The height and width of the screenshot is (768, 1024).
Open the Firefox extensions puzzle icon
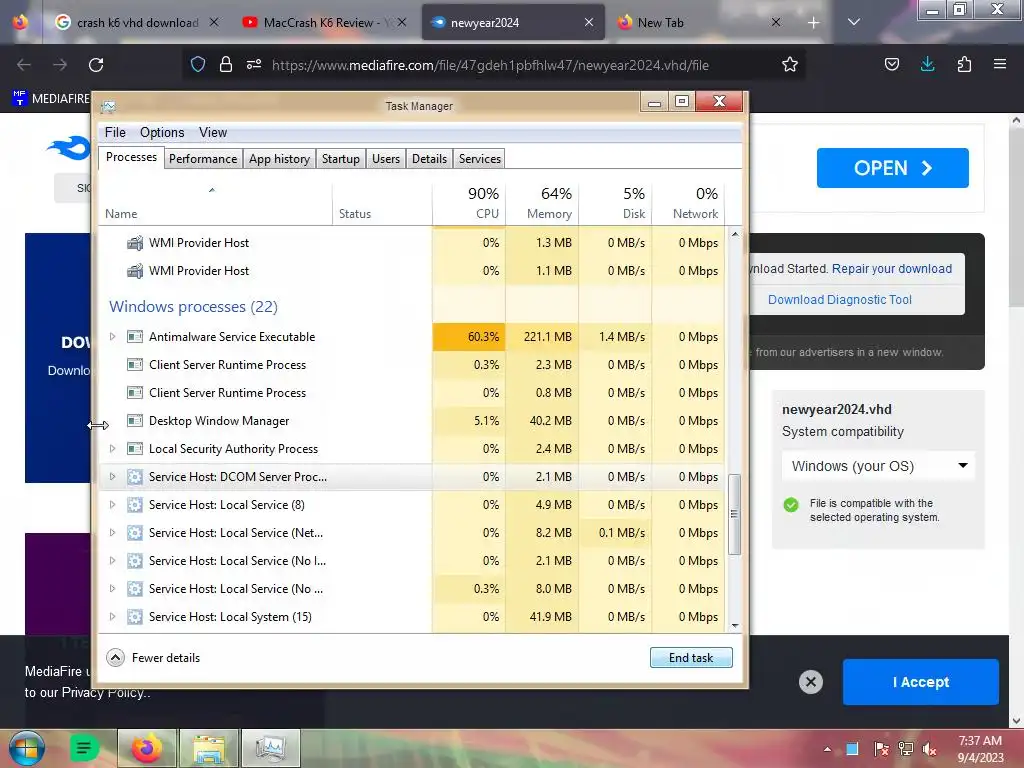[x=964, y=65]
